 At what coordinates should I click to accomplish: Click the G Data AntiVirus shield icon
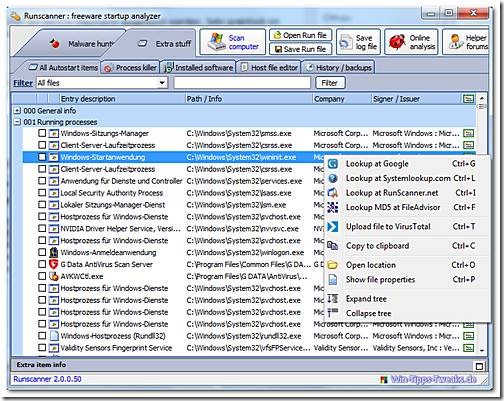pyautogui.click(x=53, y=264)
